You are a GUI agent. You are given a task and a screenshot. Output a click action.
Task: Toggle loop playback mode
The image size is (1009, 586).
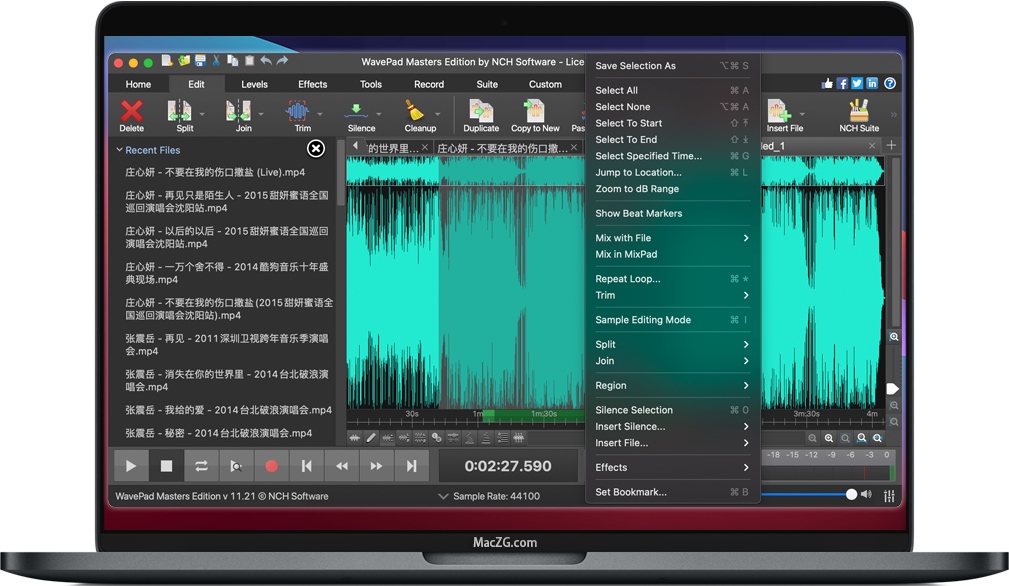[199, 465]
